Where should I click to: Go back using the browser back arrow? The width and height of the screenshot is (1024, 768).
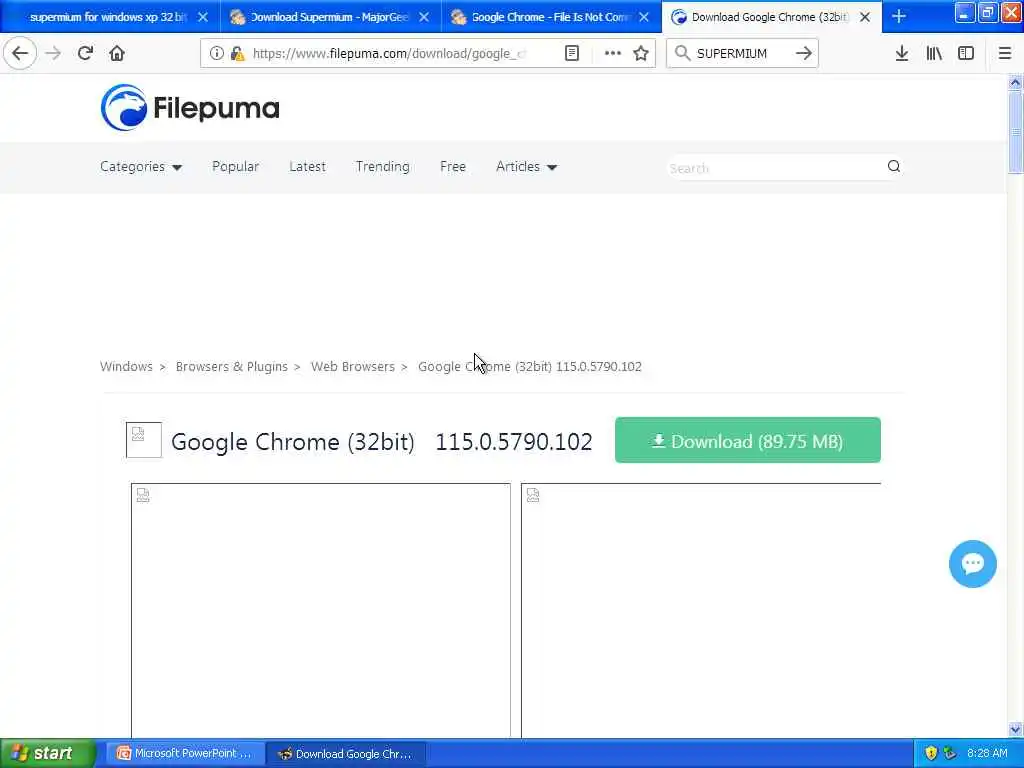20,53
